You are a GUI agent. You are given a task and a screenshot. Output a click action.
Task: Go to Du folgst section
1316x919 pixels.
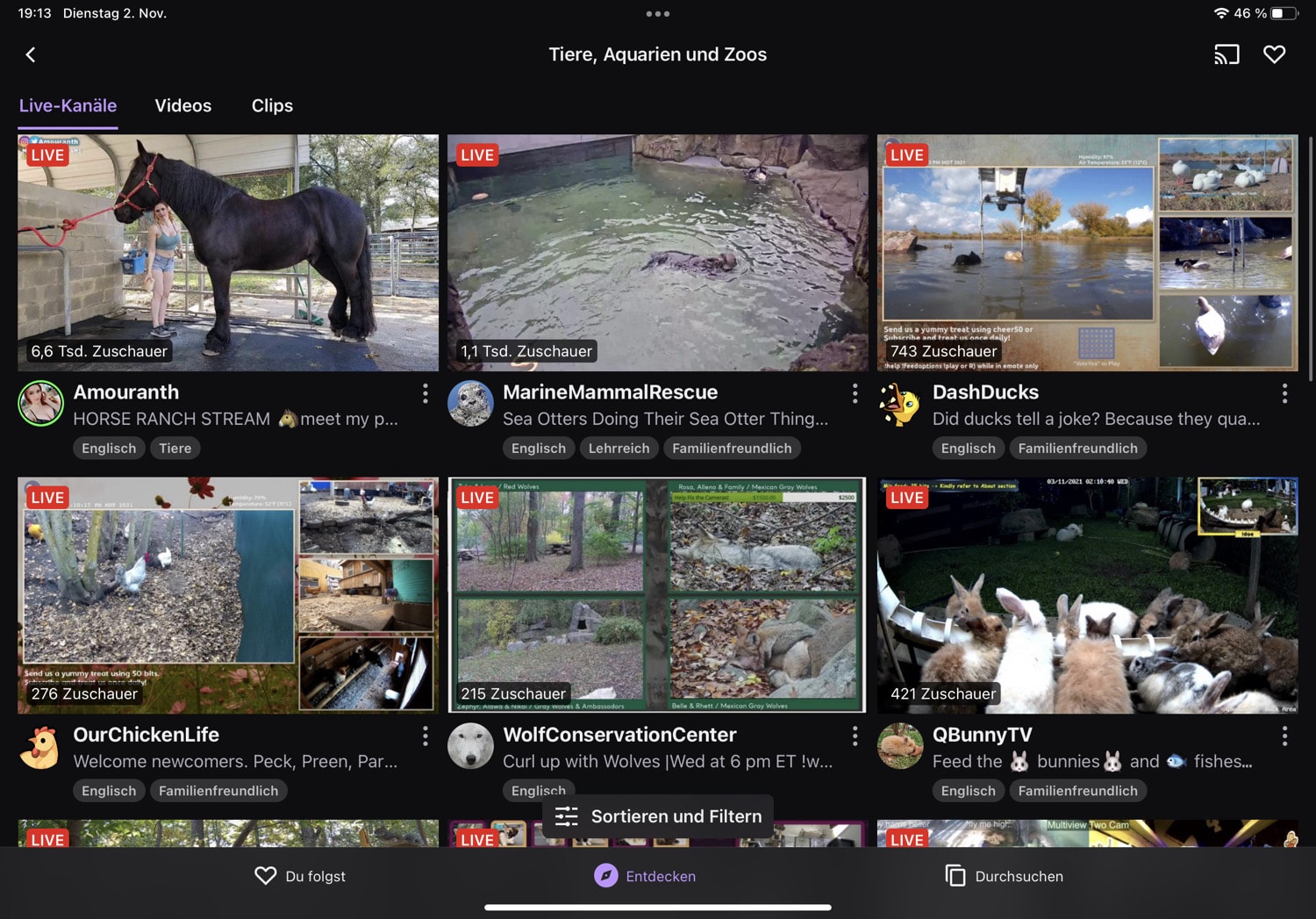[300, 876]
